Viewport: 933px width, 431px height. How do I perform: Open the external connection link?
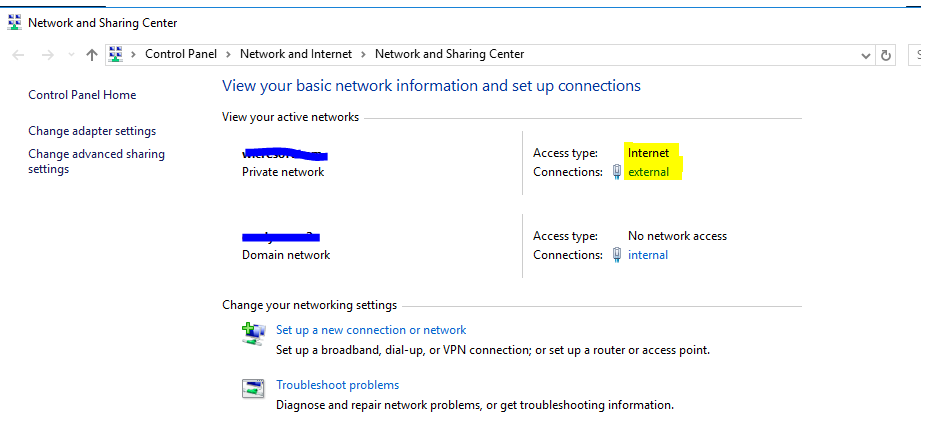click(648, 172)
